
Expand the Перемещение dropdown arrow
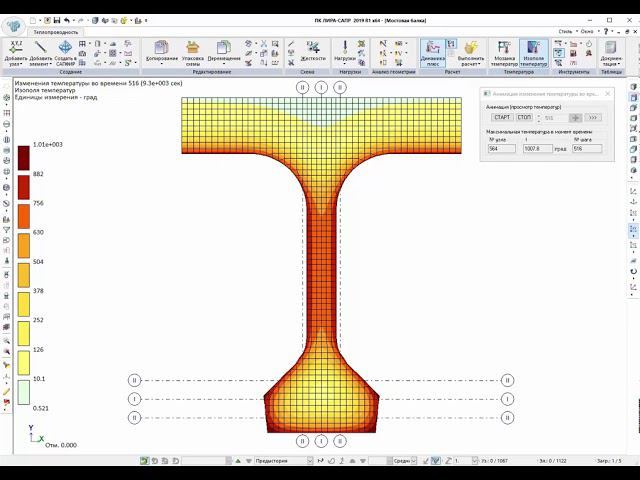224,64
